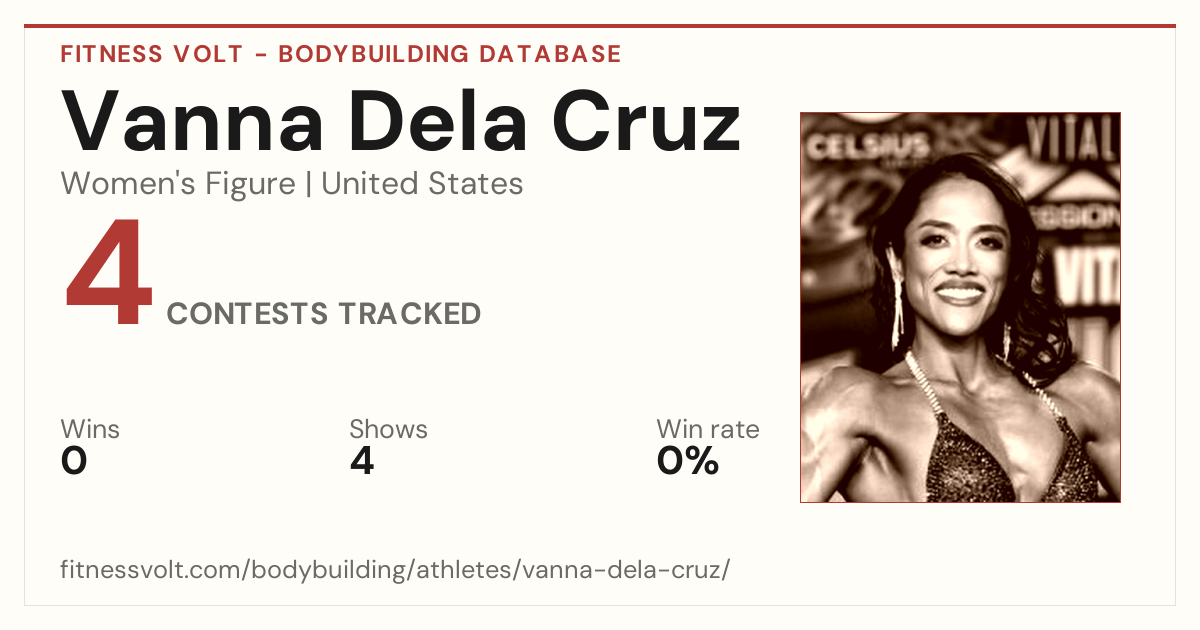The width and height of the screenshot is (1200, 630).
Task: Click the Shows value of 4
Action: click(362, 461)
